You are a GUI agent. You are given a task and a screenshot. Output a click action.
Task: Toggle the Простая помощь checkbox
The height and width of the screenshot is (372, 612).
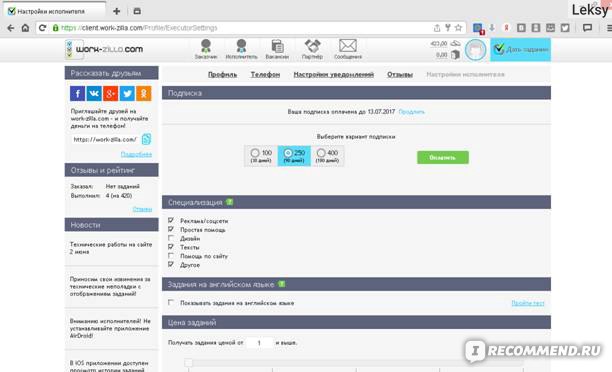(x=171, y=229)
